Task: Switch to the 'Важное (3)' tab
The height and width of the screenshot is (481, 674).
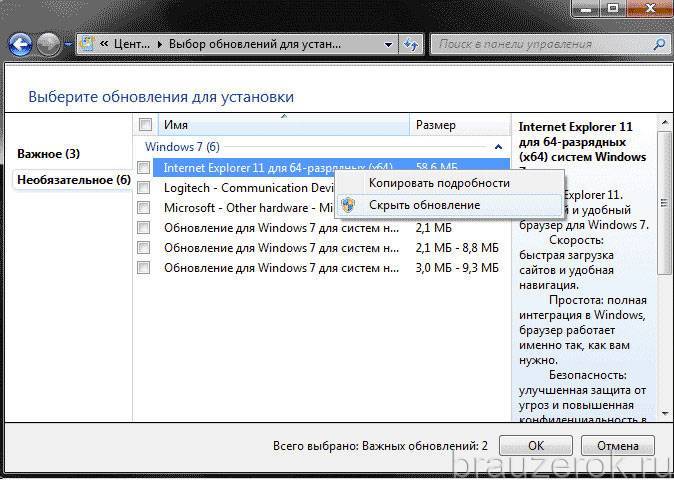Action: pos(49,153)
